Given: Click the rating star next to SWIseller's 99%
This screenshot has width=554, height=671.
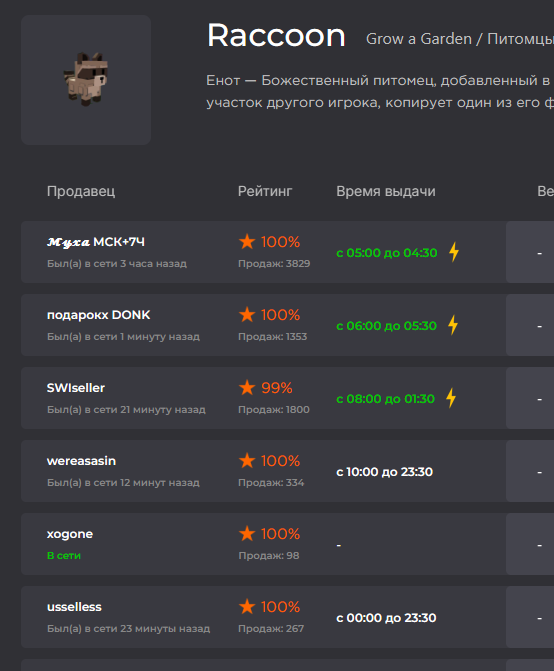Looking at the screenshot, I should [x=247, y=388].
